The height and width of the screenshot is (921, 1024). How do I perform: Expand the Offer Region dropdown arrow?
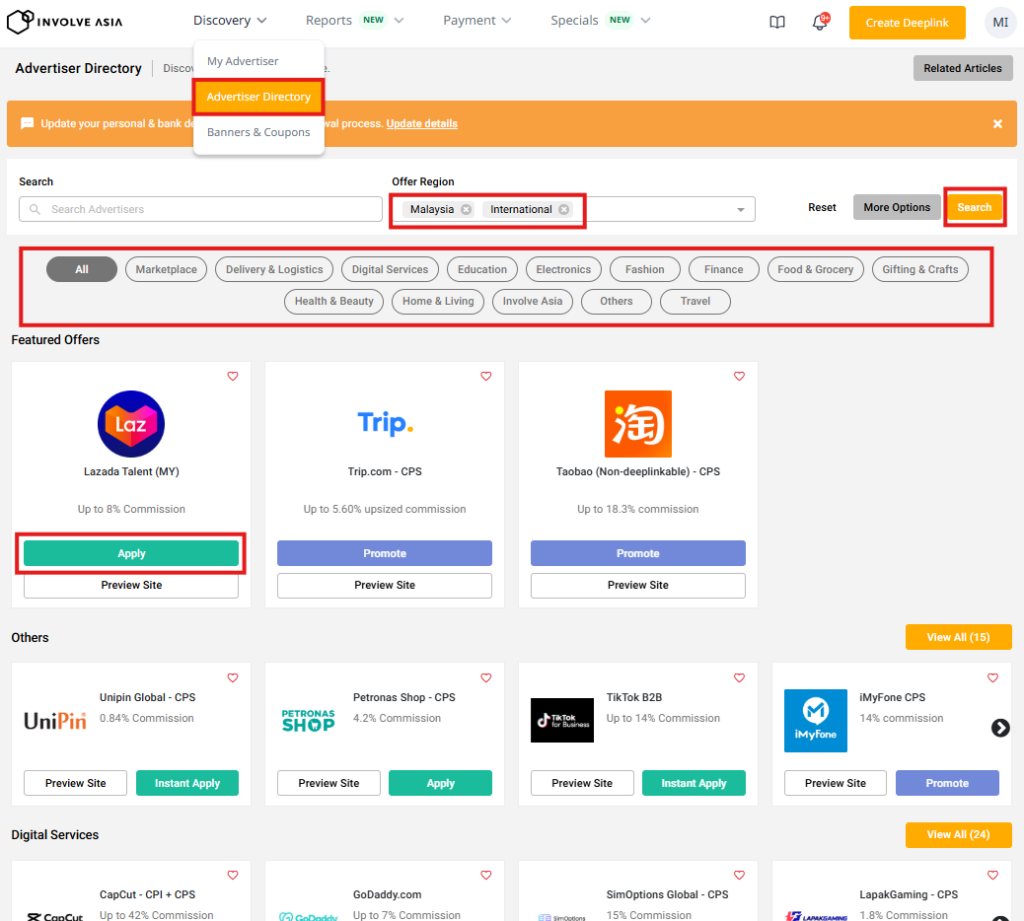click(741, 210)
